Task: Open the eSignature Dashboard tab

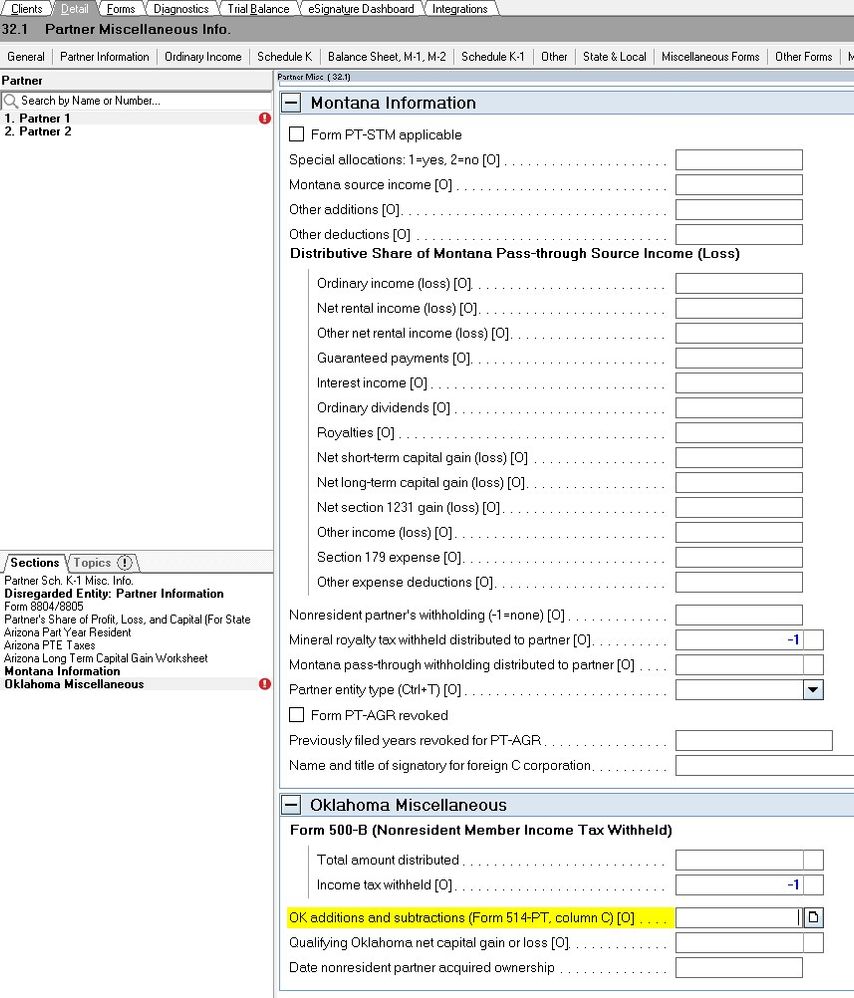Action: 361,8
